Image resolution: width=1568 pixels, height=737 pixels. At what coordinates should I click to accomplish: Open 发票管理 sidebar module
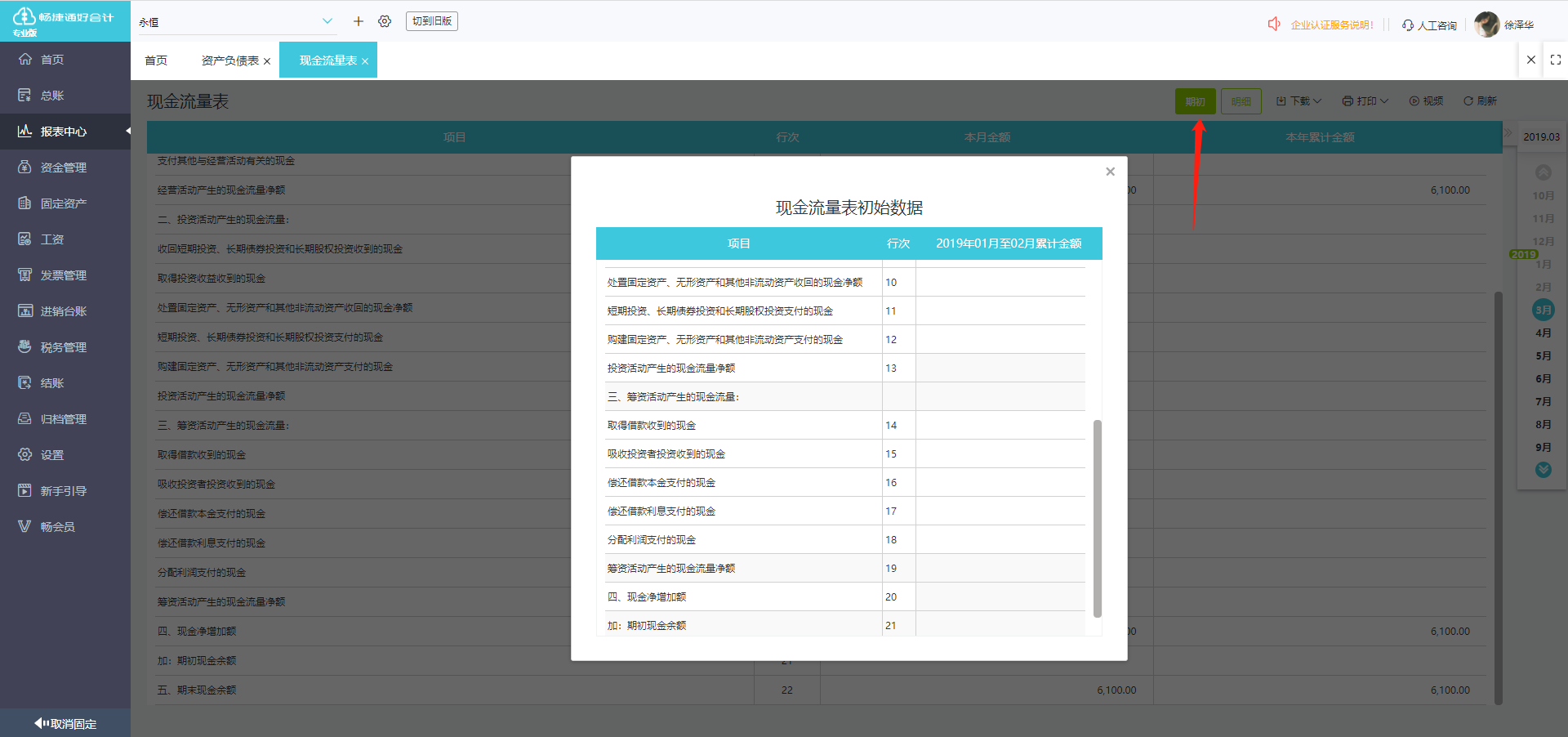coord(63,275)
